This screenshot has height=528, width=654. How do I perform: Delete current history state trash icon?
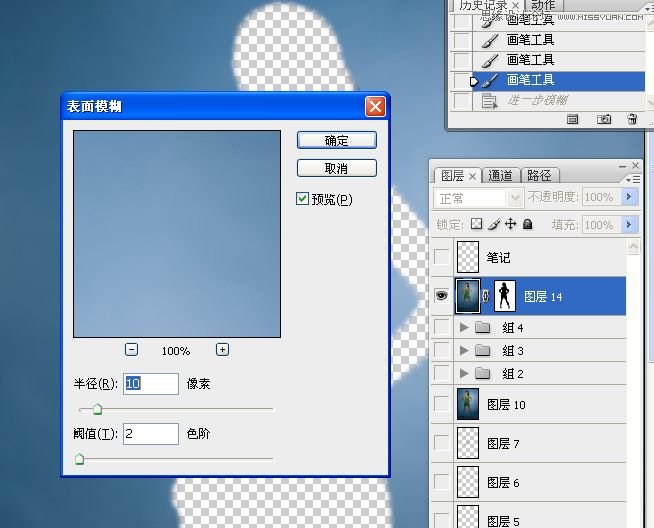coord(632,120)
